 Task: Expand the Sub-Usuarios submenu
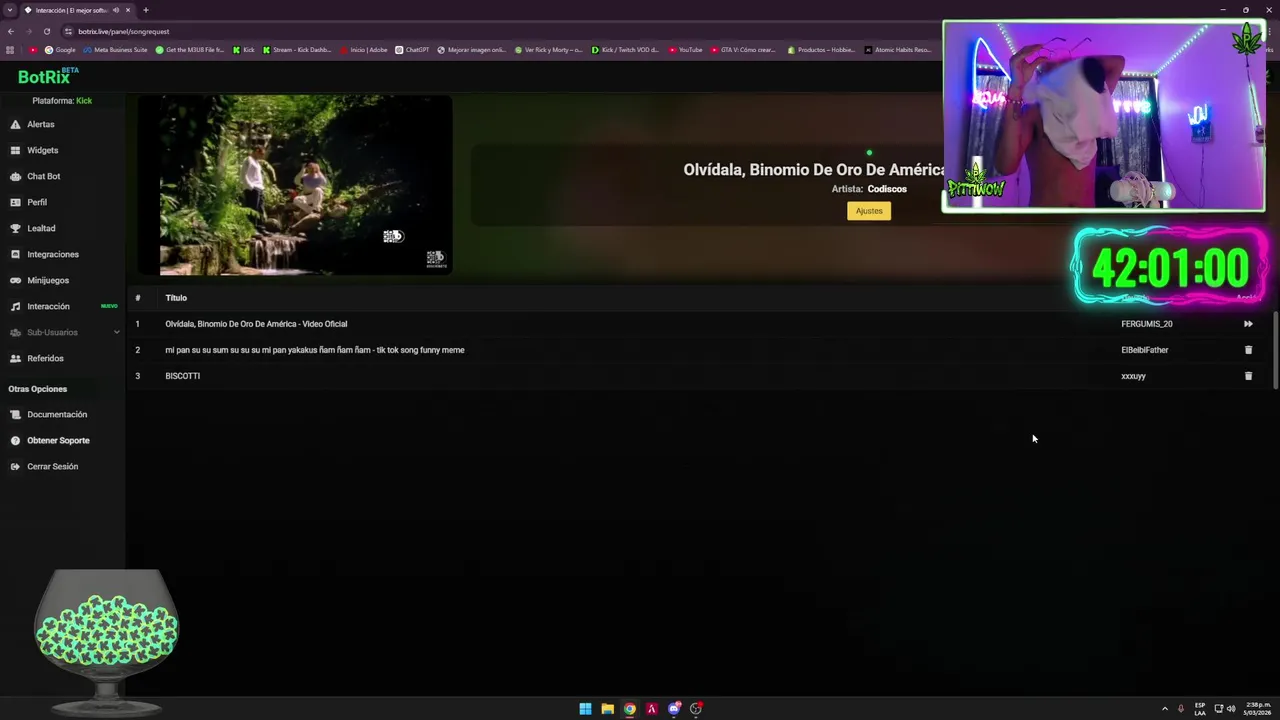tap(64, 332)
